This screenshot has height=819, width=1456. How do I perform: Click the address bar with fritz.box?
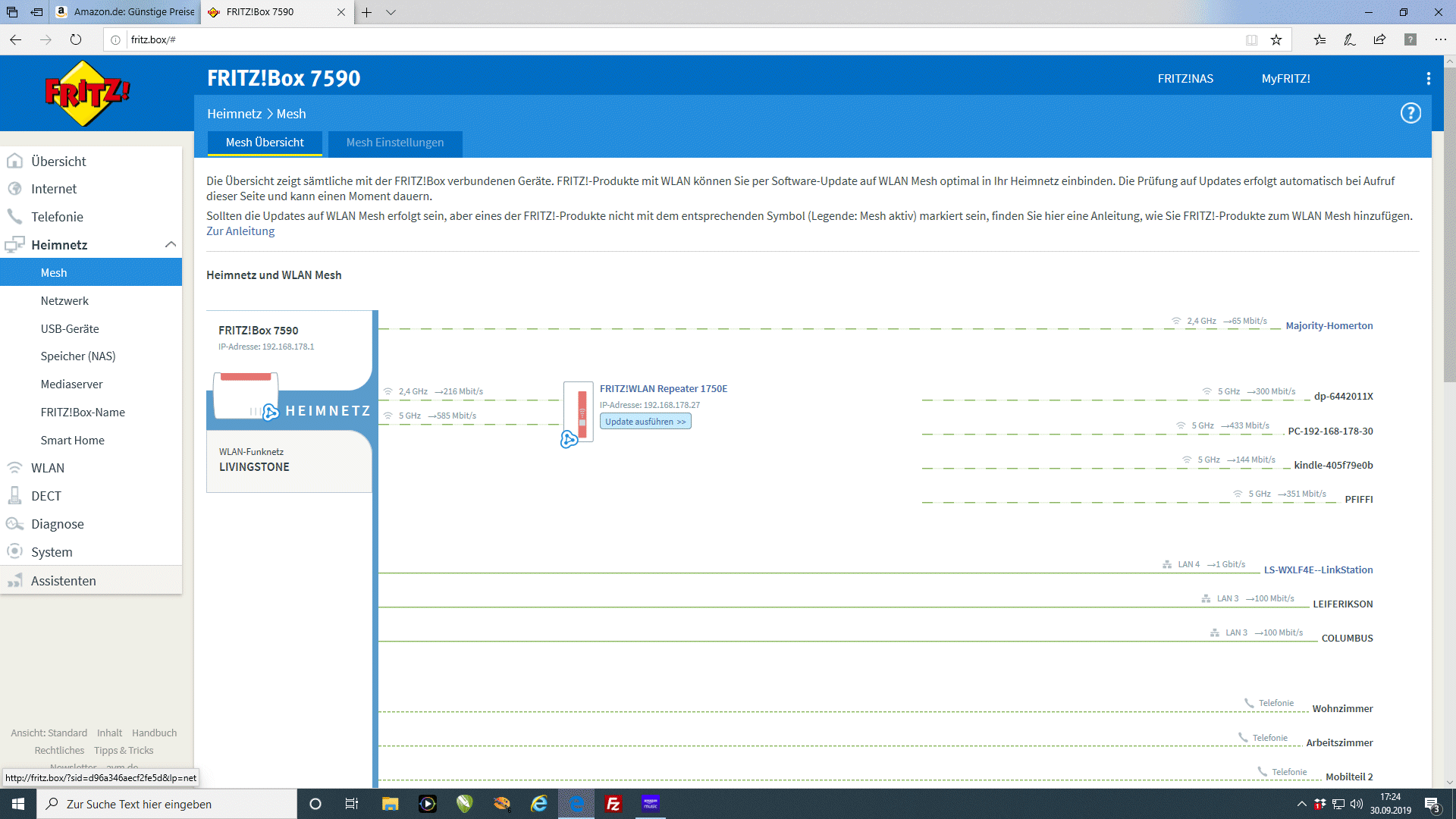675,39
